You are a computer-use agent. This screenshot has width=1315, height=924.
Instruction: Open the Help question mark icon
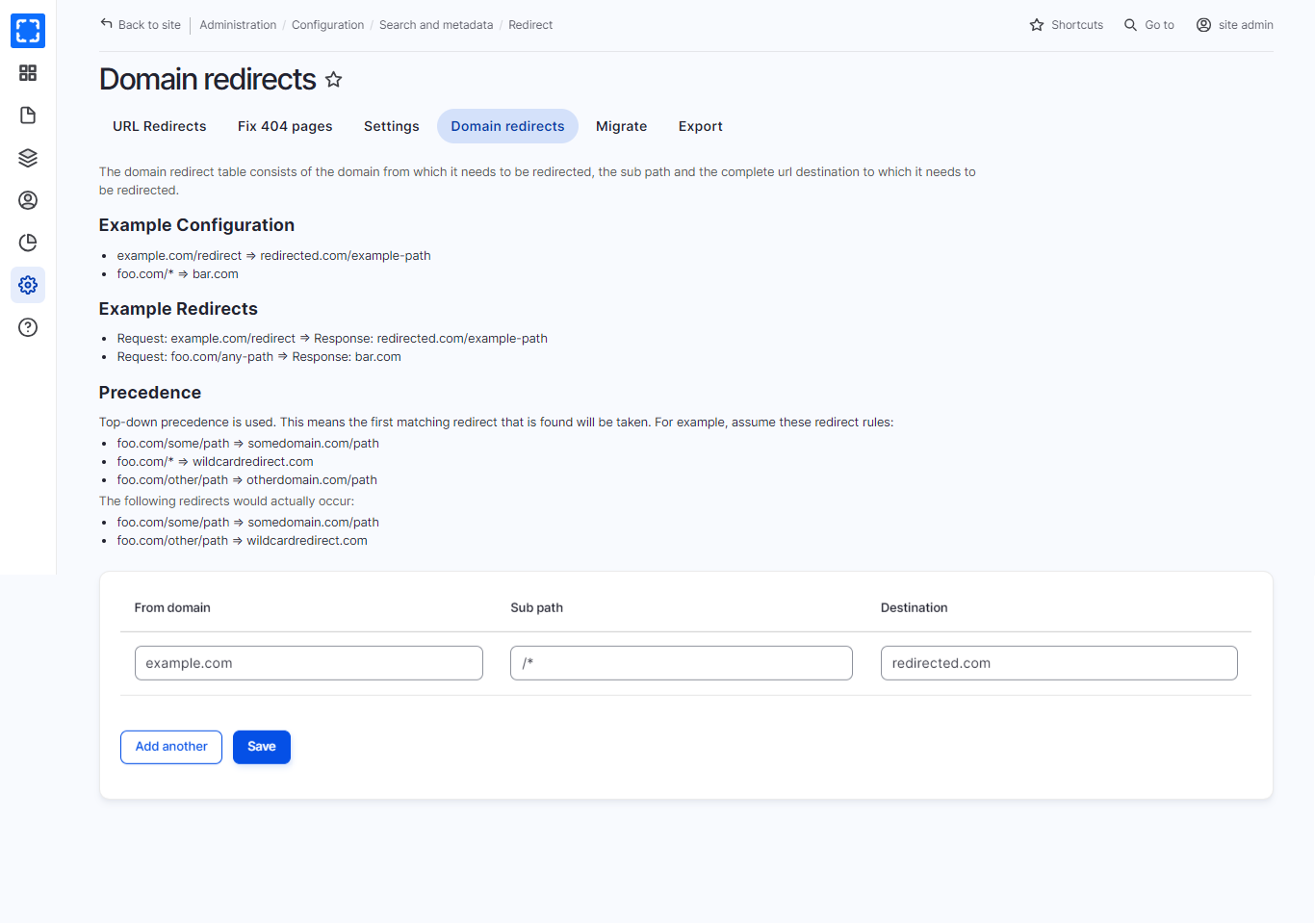(x=28, y=327)
